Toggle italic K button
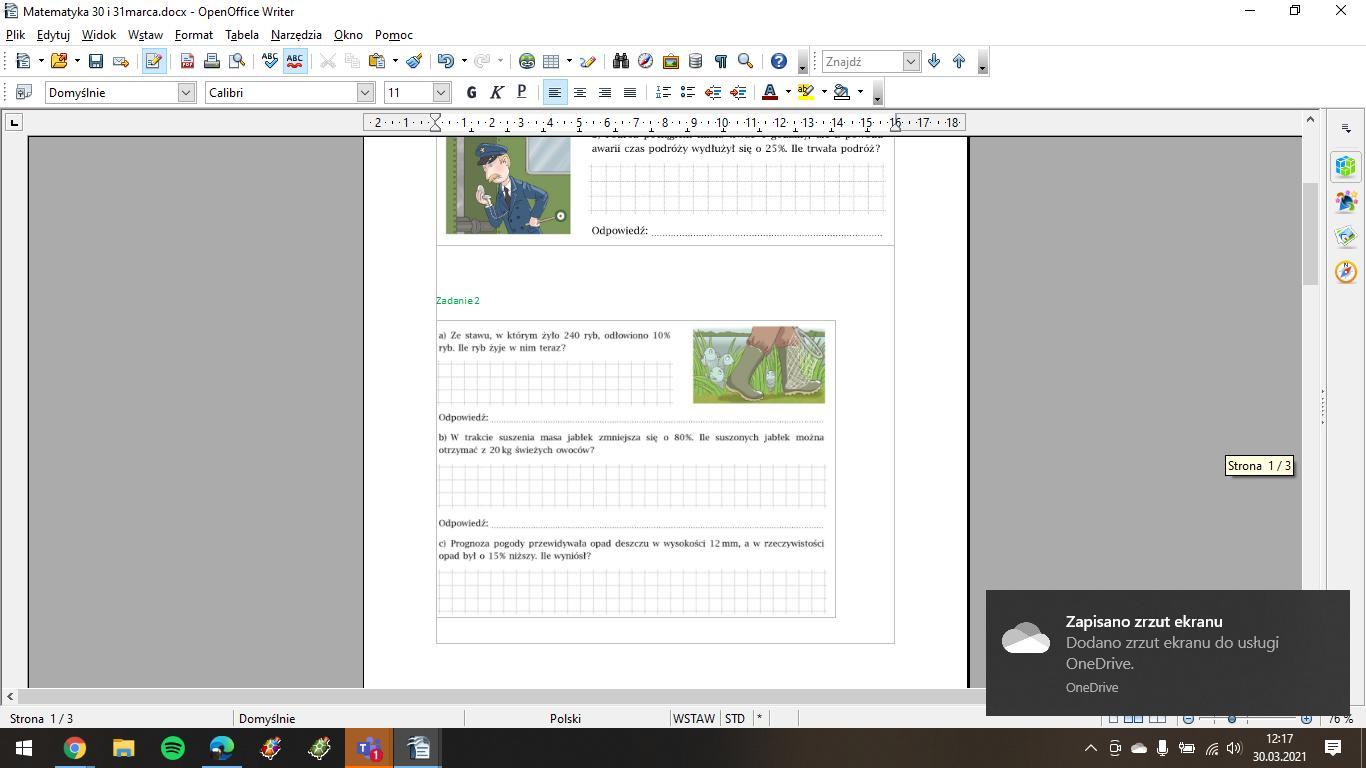This screenshot has width=1366, height=768. (497, 92)
